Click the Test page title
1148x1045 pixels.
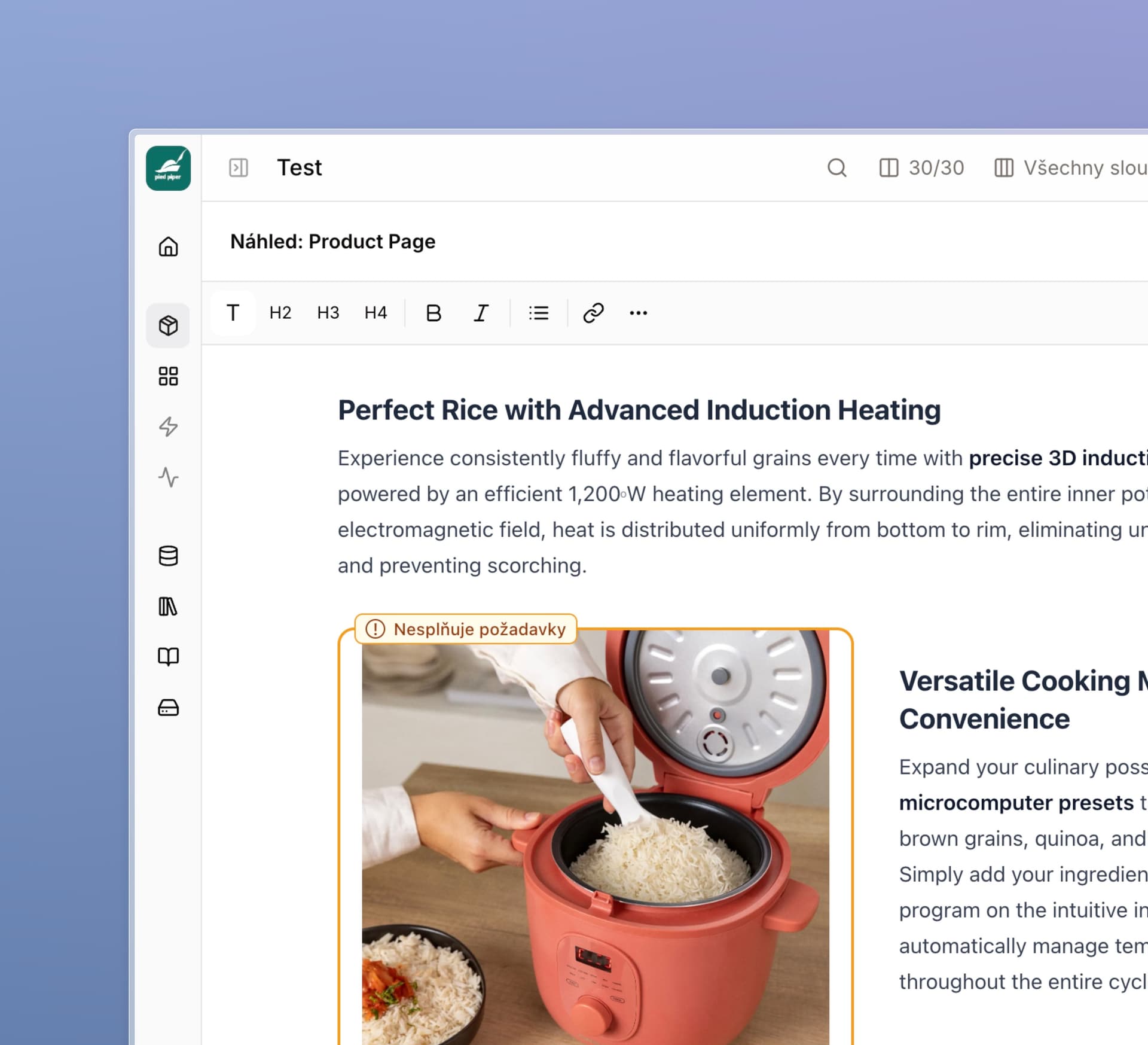[x=300, y=168]
